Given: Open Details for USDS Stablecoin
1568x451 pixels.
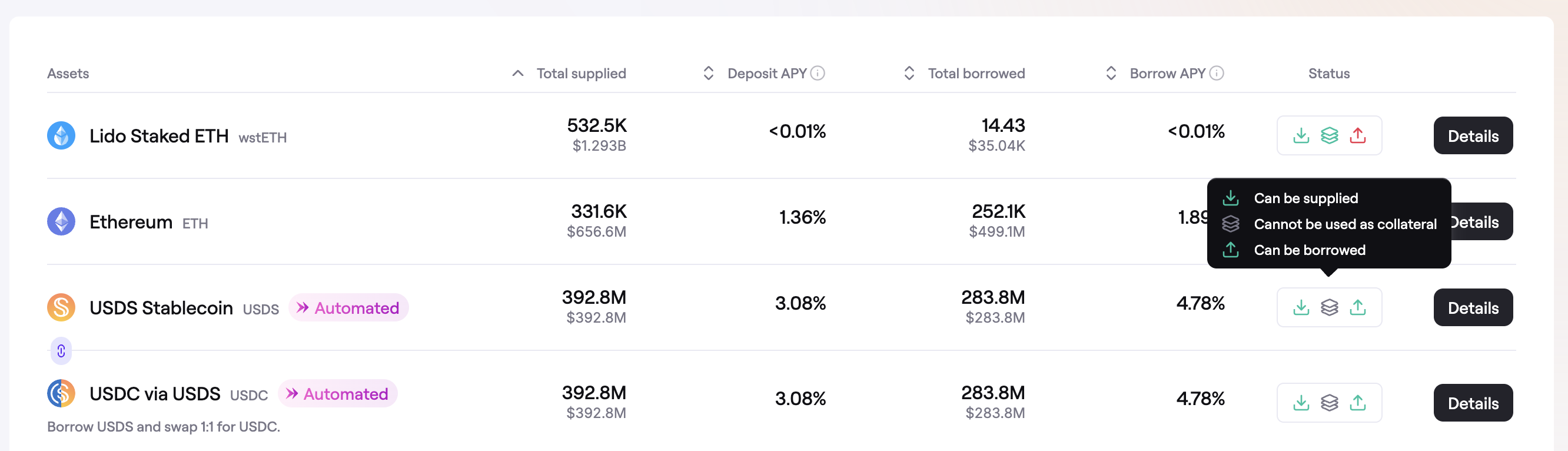Looking at the screenshot, I should coord(1473,308).
